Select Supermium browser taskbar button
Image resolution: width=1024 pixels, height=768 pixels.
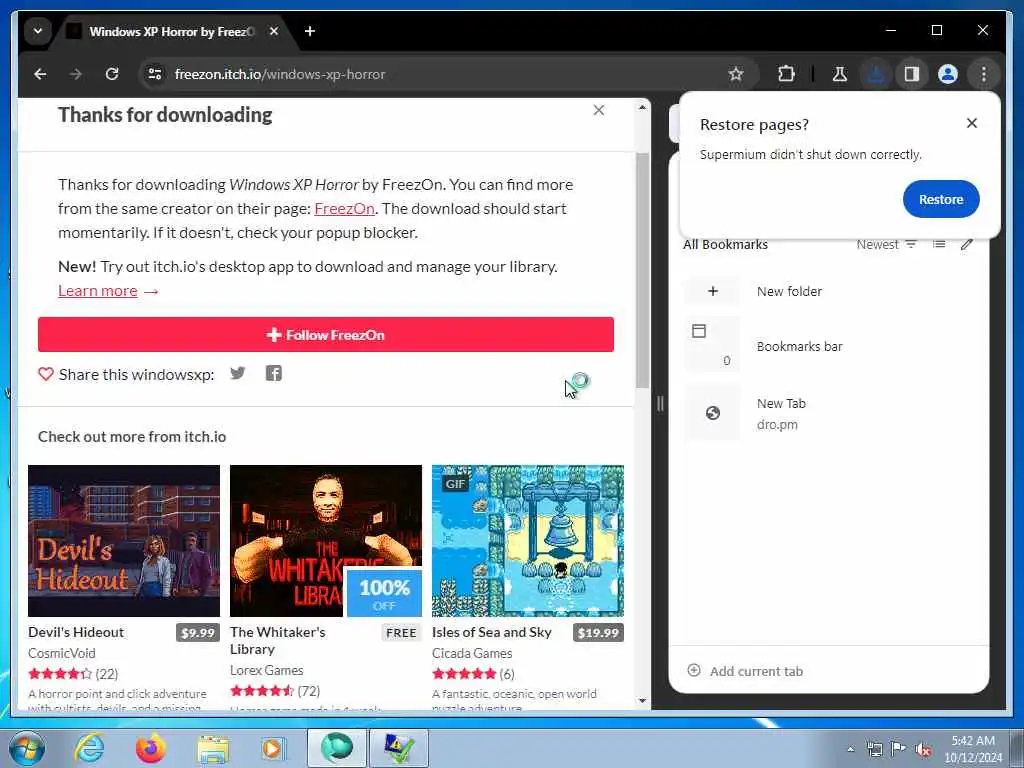(336, 748)
